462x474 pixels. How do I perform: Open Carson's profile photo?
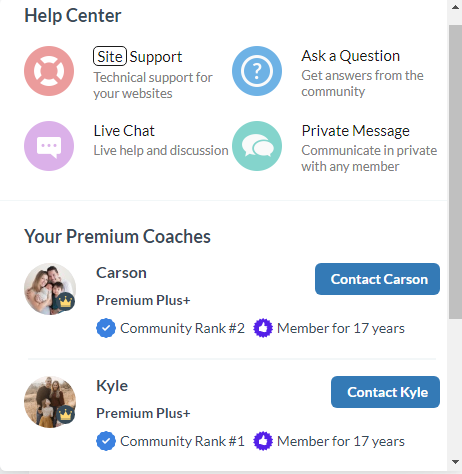click(50, 289)
